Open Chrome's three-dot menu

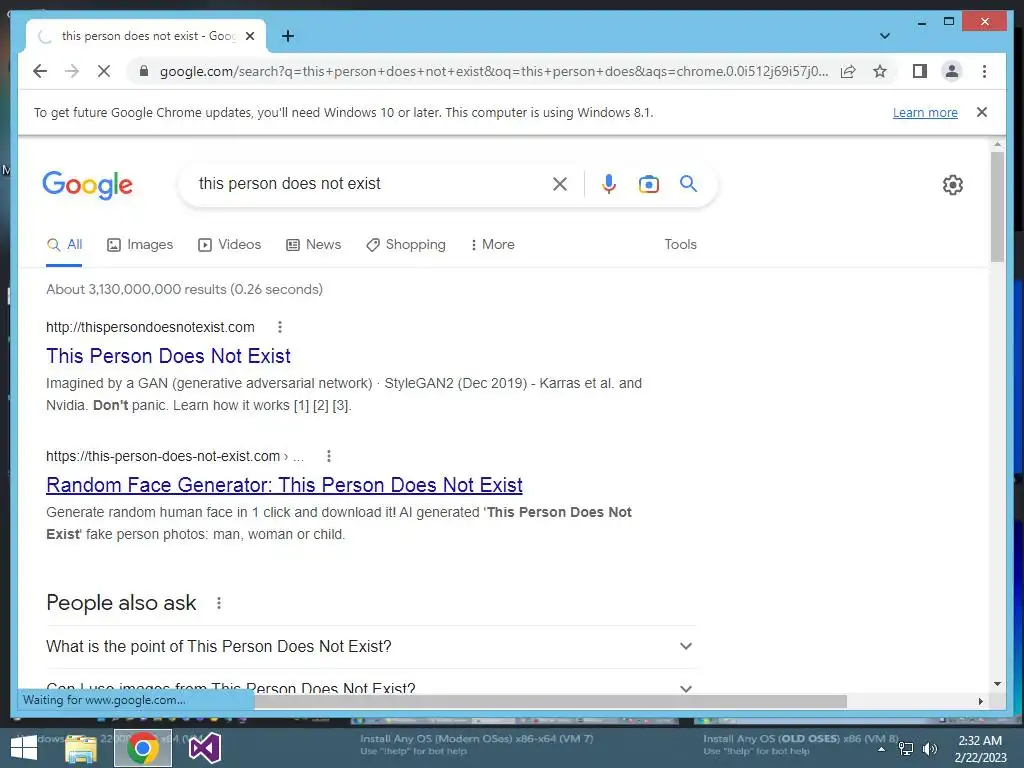[x=984, y=71]
